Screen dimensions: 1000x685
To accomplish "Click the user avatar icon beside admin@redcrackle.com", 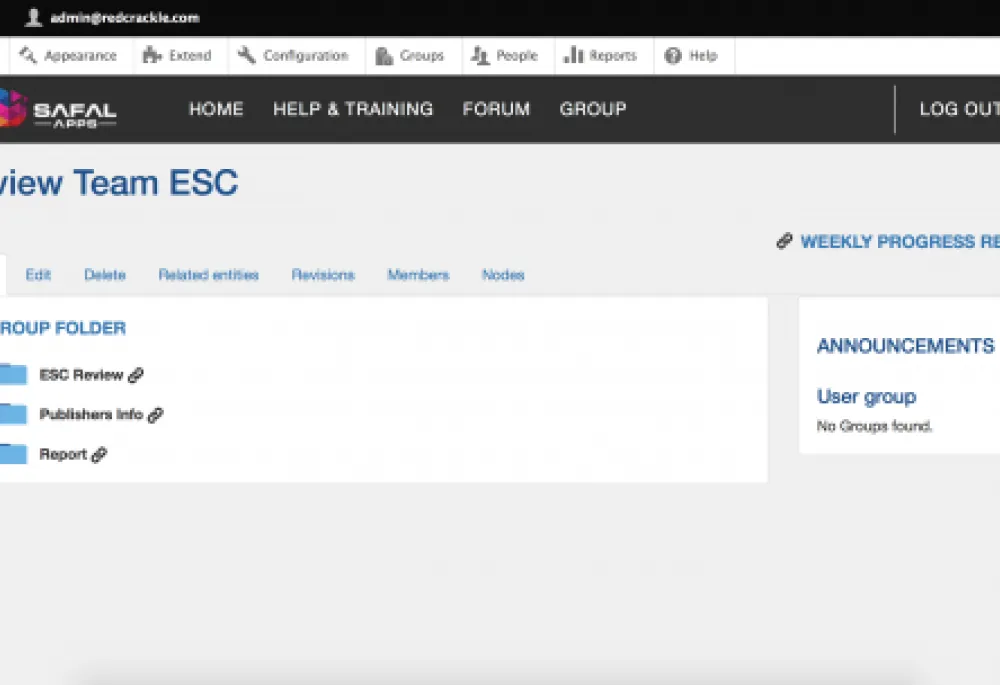I will (33, 17).
